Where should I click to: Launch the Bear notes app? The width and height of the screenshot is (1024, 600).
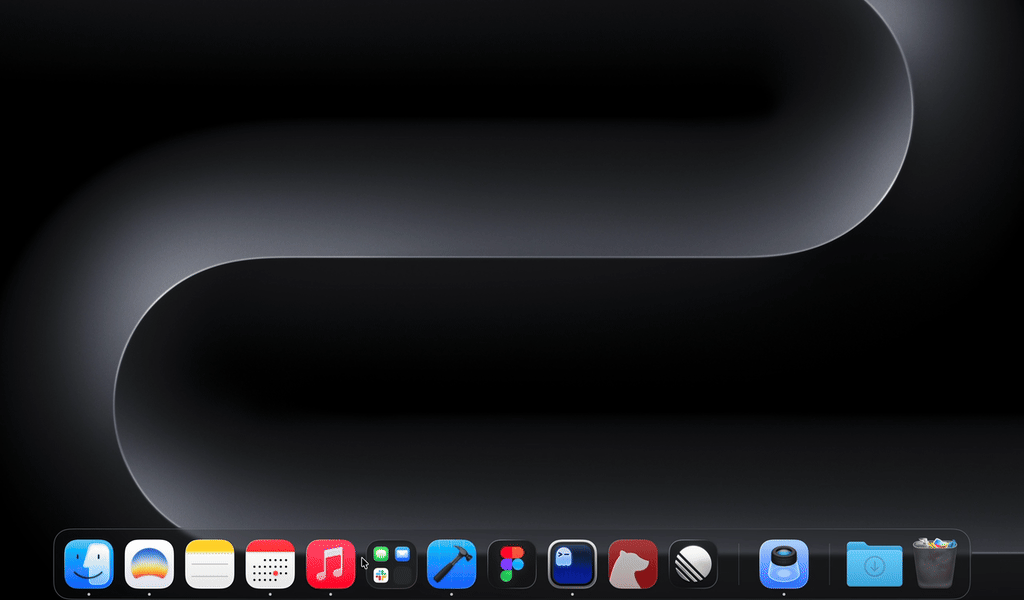coord(633,564)
